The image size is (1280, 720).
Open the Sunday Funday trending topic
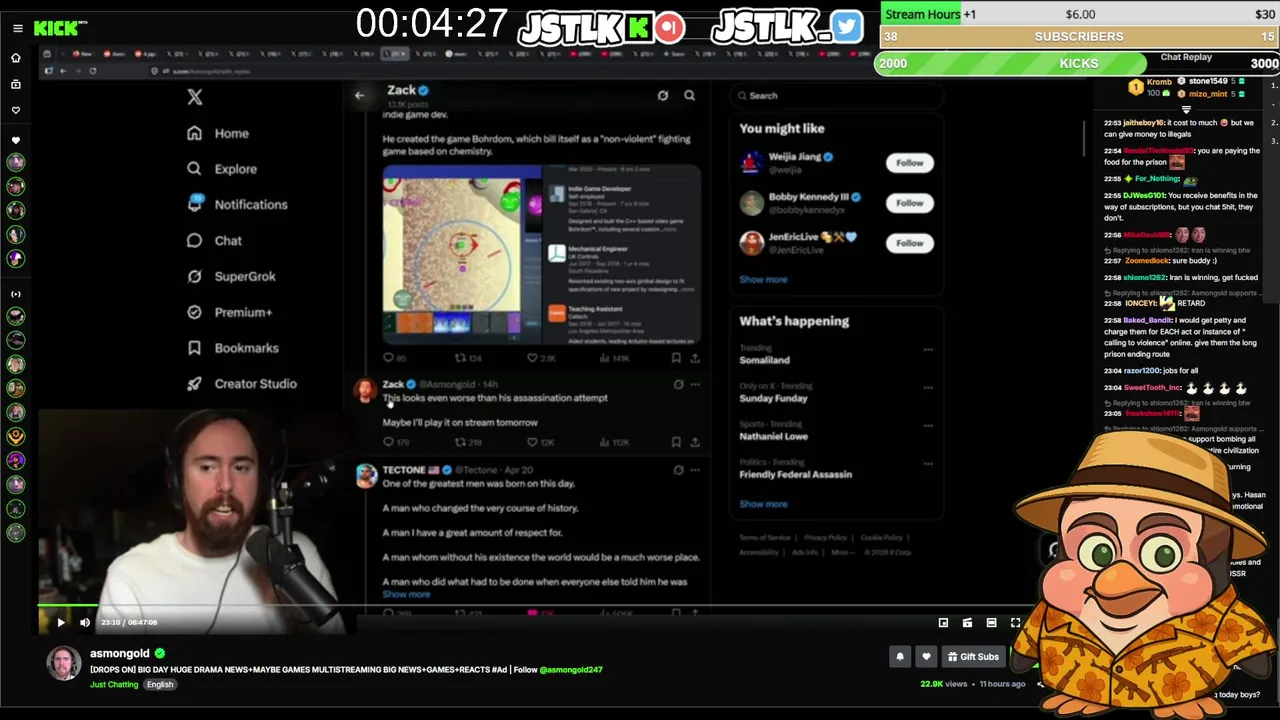click(x=773, y=398)
